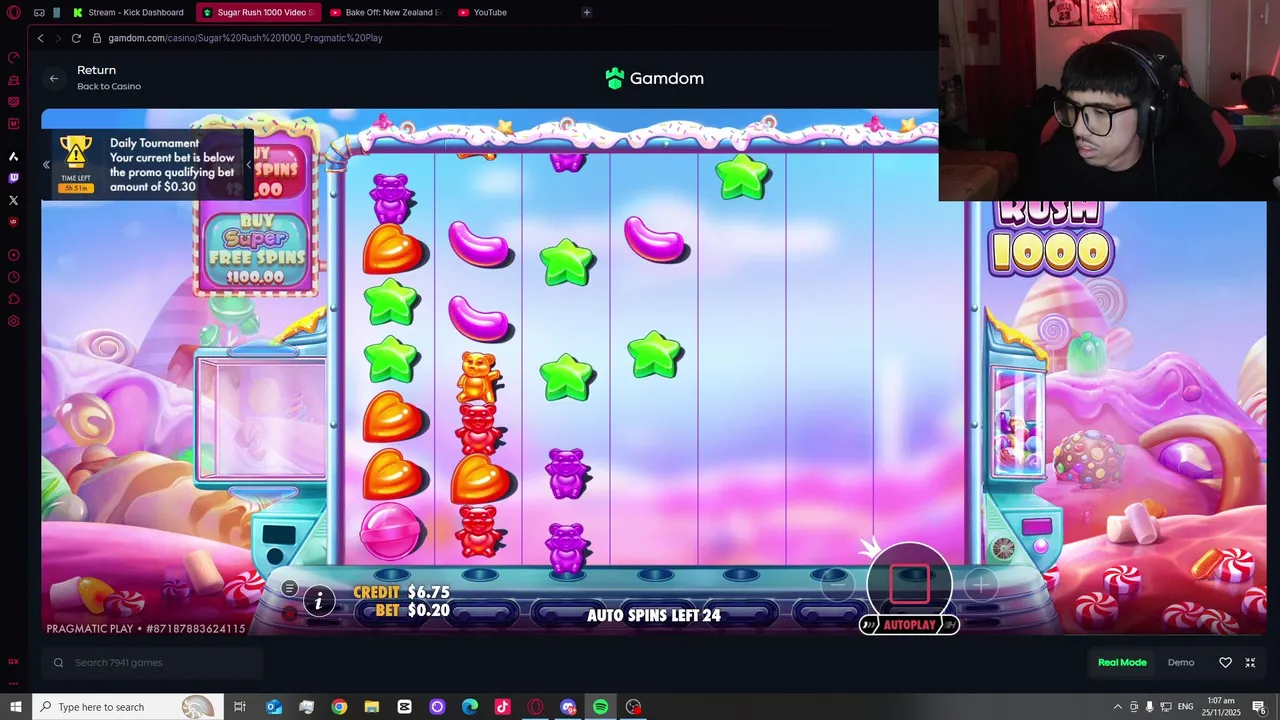Show hidden system tray icons

click(1117, 707)
